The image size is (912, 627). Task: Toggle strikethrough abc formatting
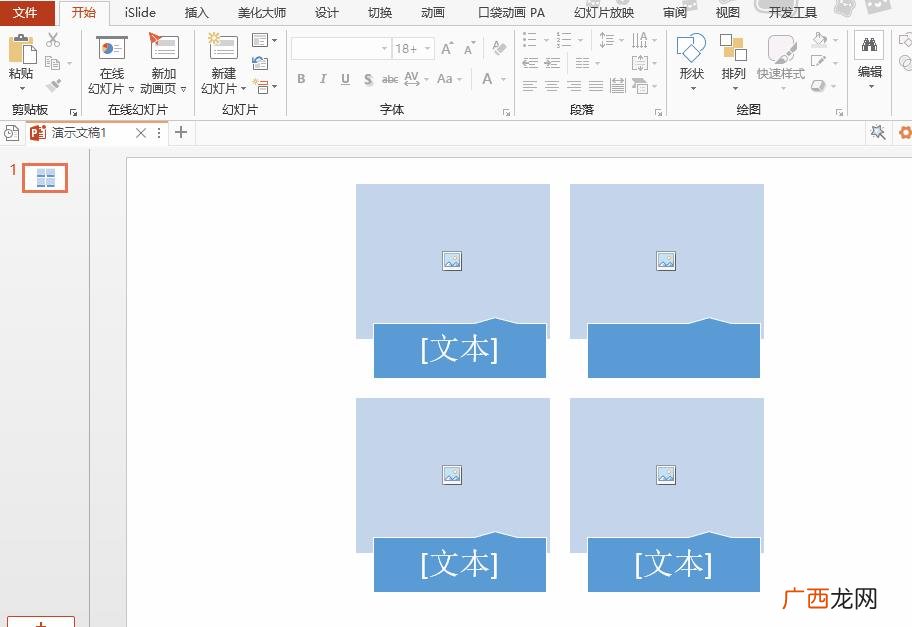[390, 79]
